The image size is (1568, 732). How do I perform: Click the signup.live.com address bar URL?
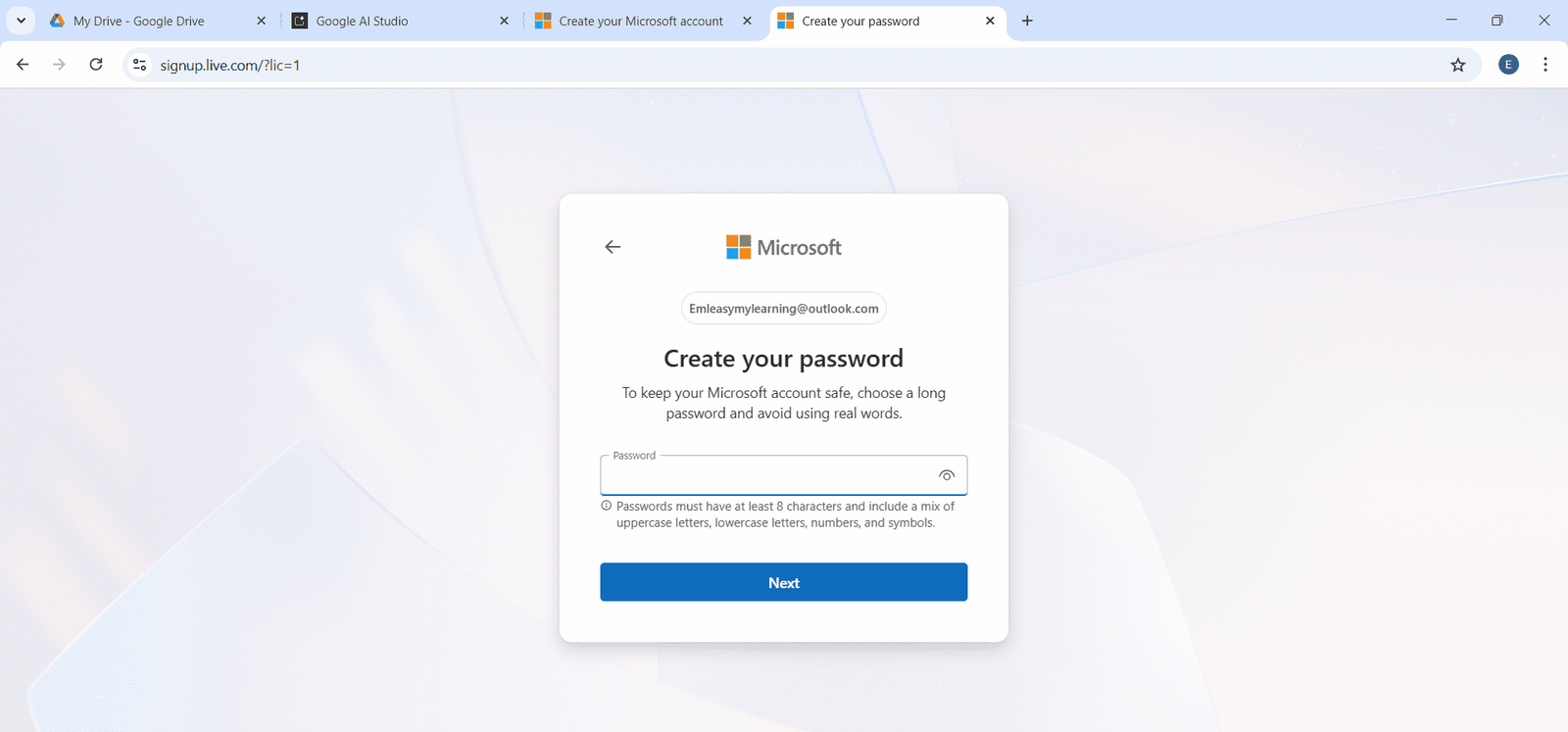tap(229, 66)
